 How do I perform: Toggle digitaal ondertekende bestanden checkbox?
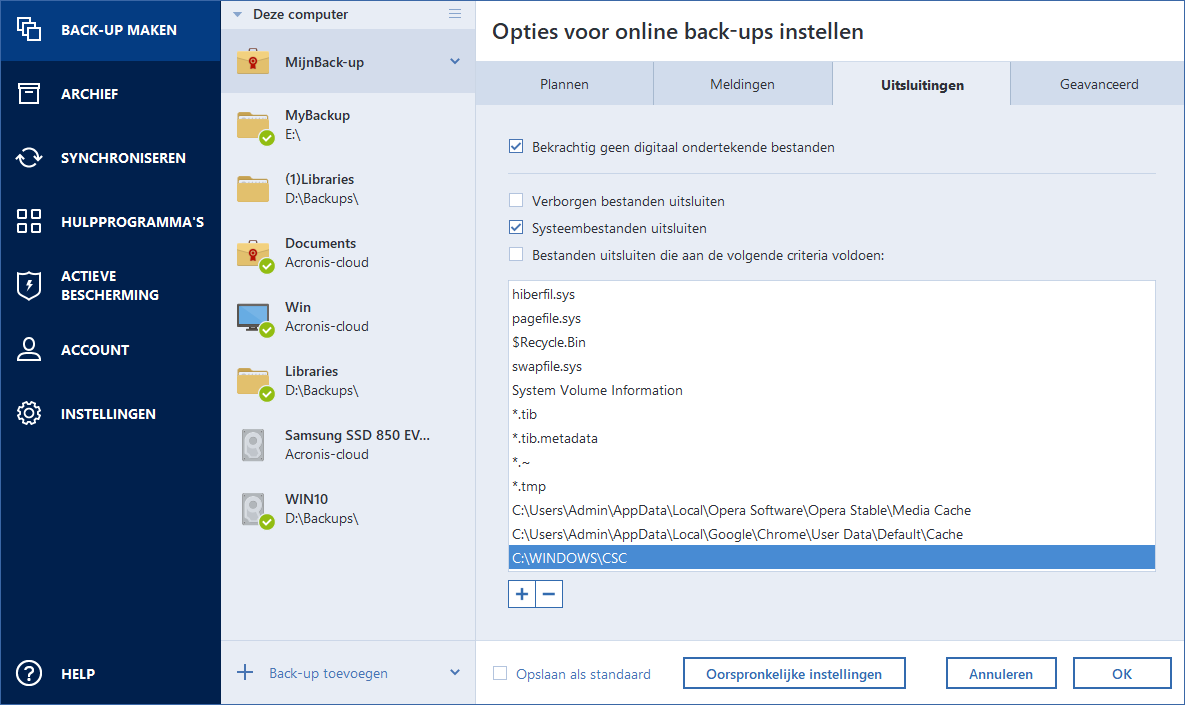pos(516,147)
